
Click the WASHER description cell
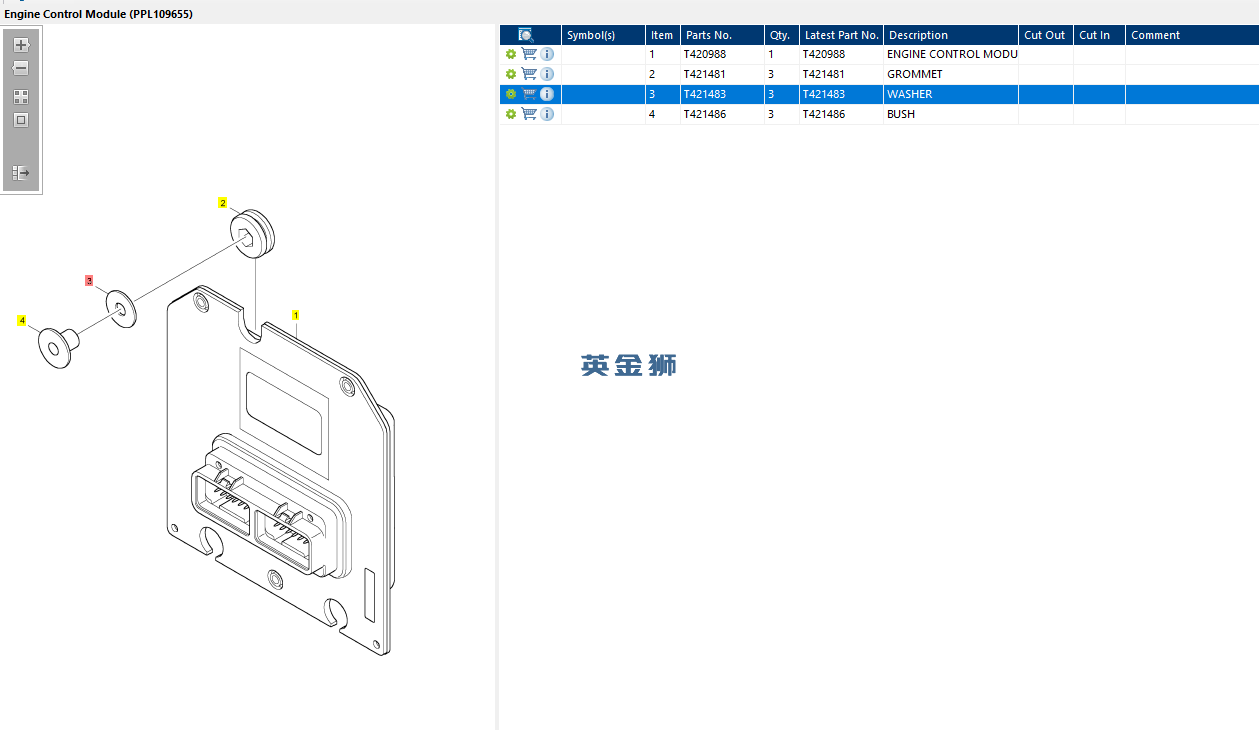951,94
